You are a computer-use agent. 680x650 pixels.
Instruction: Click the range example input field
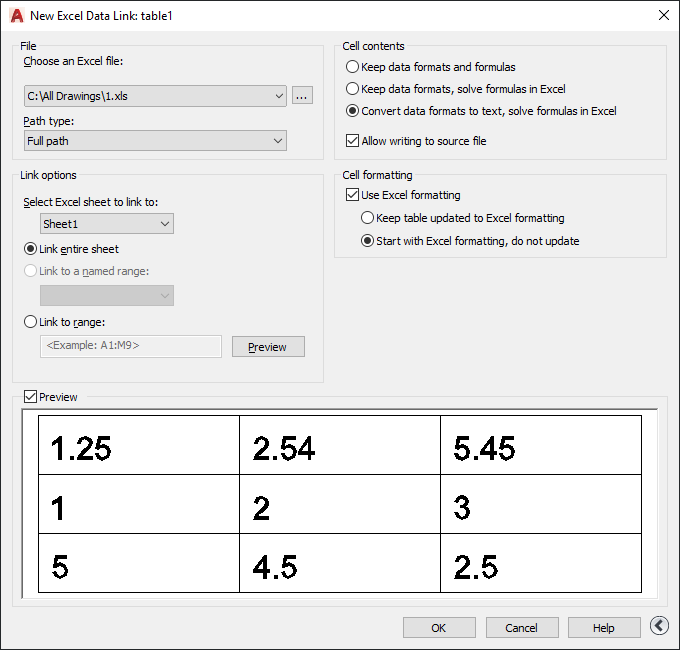click(131, 346)
